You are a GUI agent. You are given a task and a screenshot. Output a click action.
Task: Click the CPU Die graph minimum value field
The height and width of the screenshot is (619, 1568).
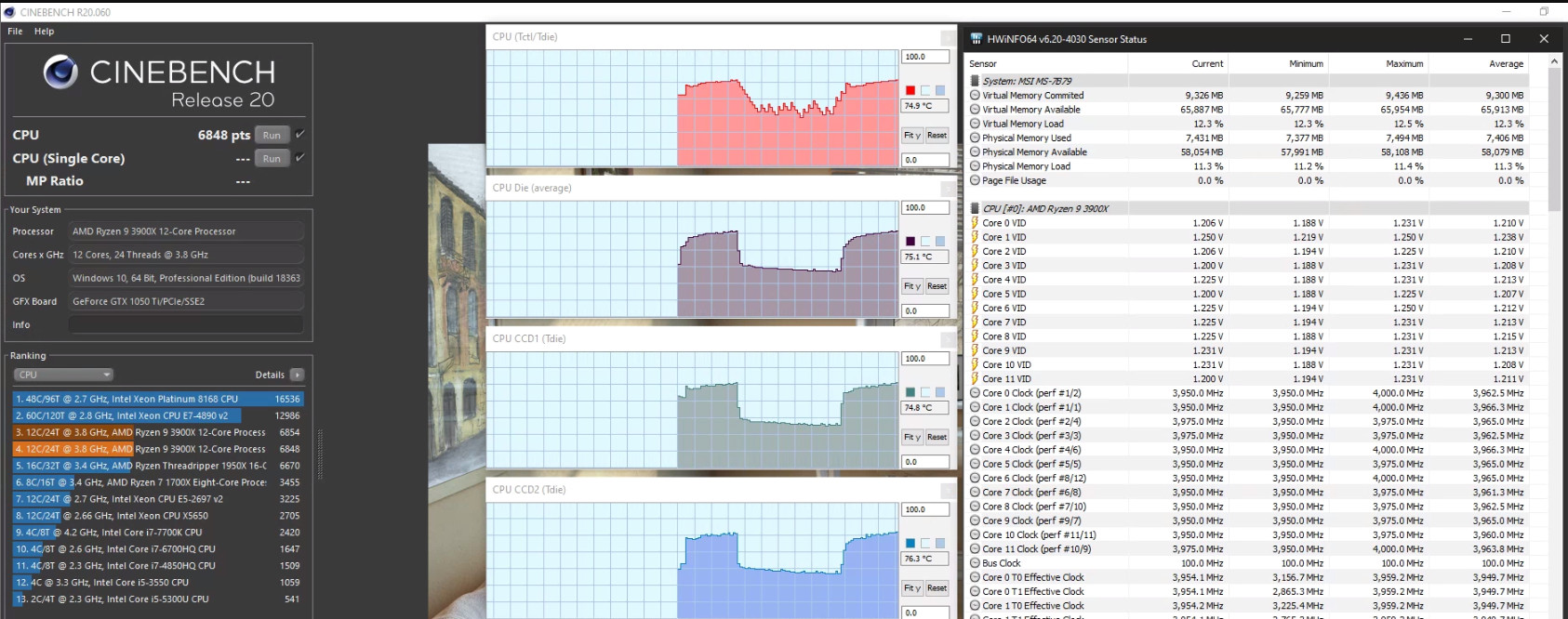(925, 311)
